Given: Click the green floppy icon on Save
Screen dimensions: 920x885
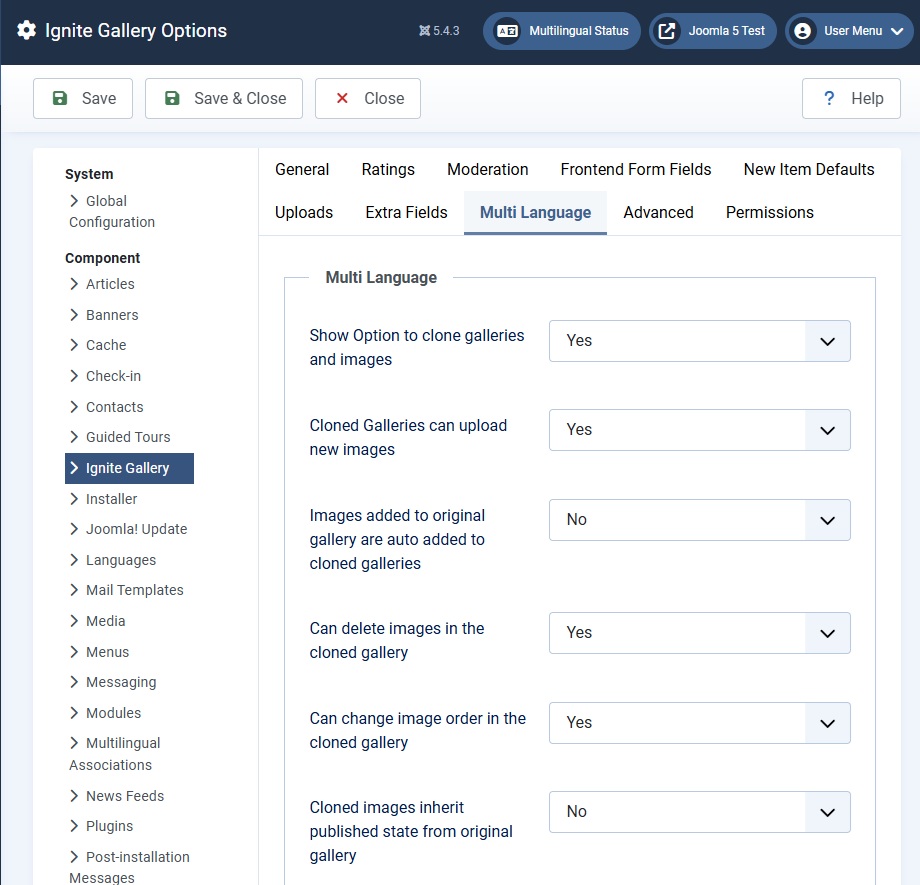Looking at the screenshot, I should tap(60, 98).
